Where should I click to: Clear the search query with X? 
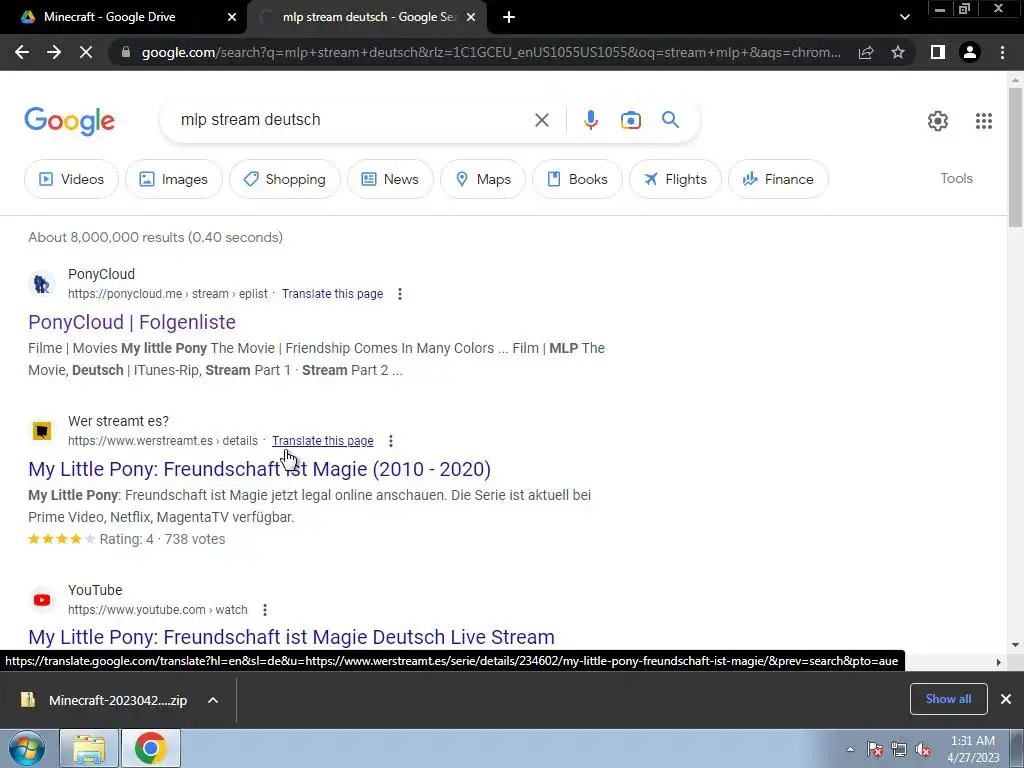click(541, 120)
